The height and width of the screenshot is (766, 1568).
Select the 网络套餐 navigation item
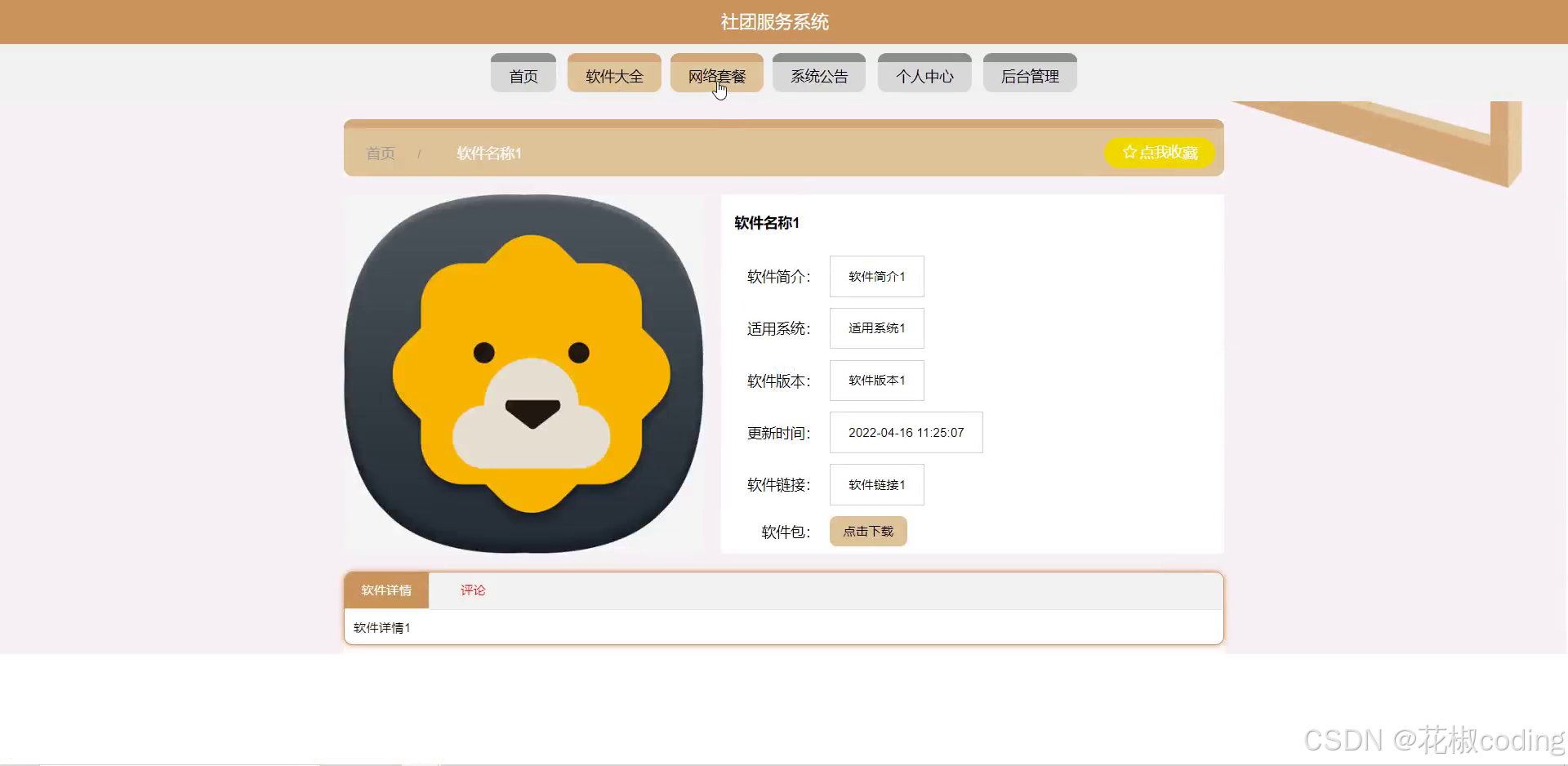tap(716, 73)
